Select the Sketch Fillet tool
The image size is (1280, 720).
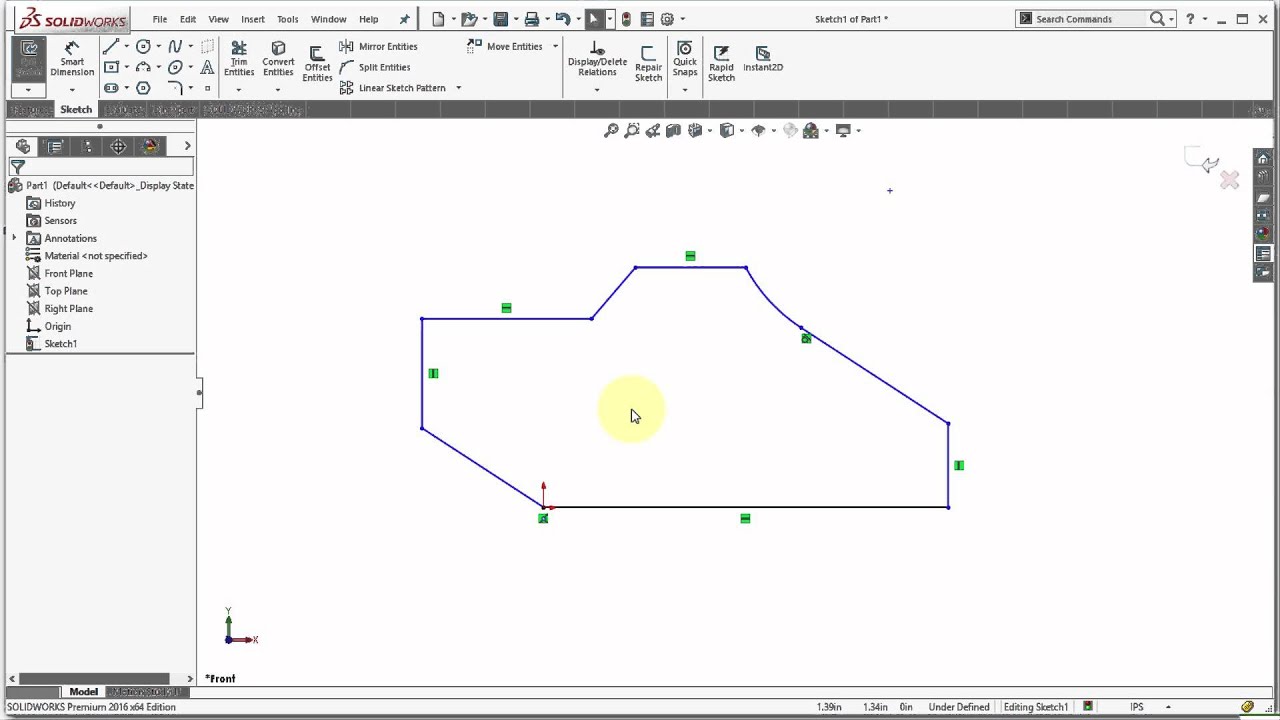pyautogui.click(x=175, y=88)
